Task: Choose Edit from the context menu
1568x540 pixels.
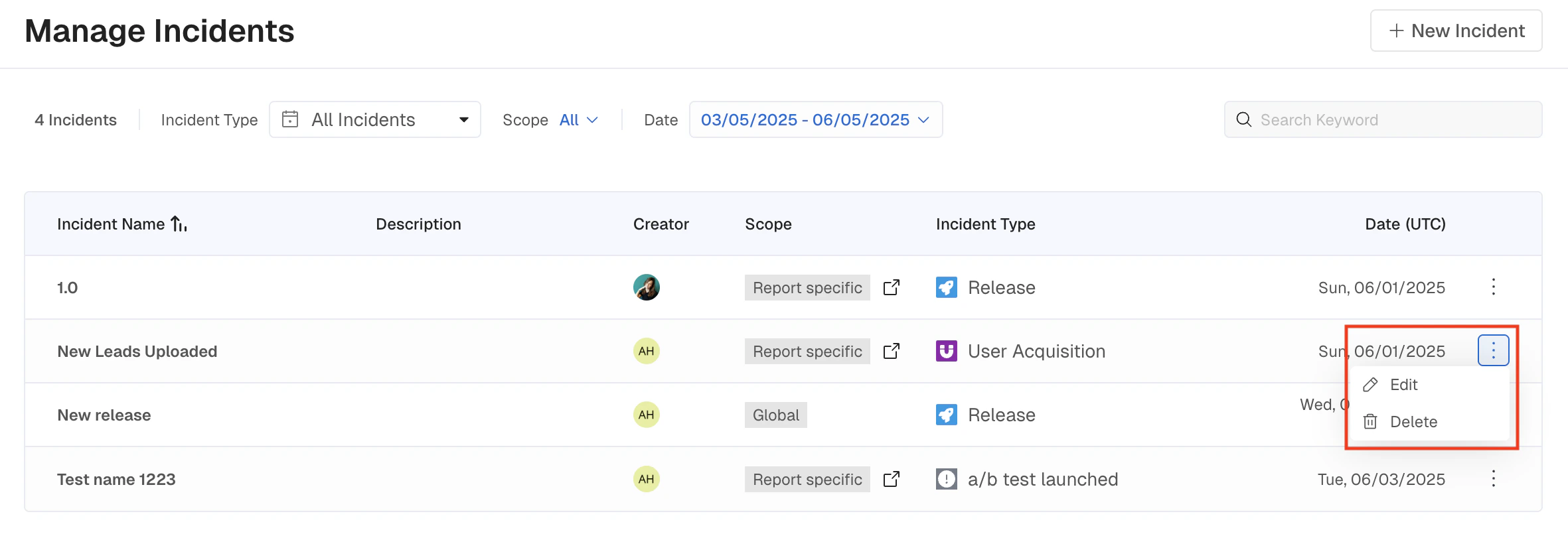Action: point(1403,385)
